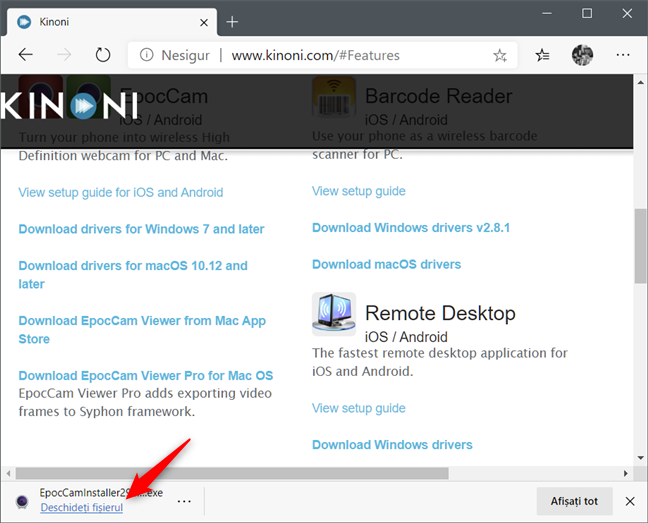Open site info icon next to Nesigur
The image size is (648, 523).
coord(146,55)
